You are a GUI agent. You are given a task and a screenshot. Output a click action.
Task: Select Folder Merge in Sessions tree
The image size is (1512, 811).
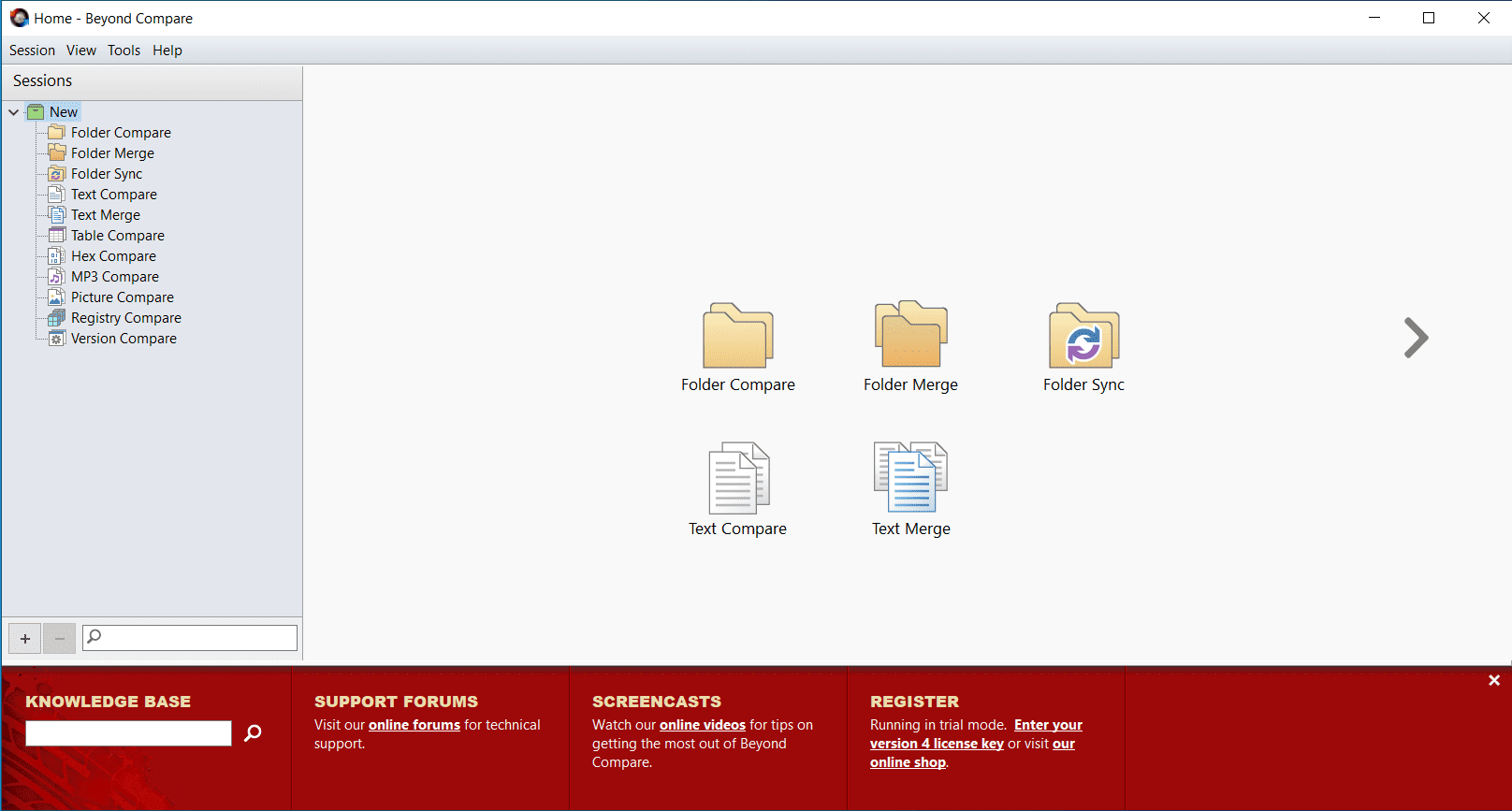click(112, 153)
